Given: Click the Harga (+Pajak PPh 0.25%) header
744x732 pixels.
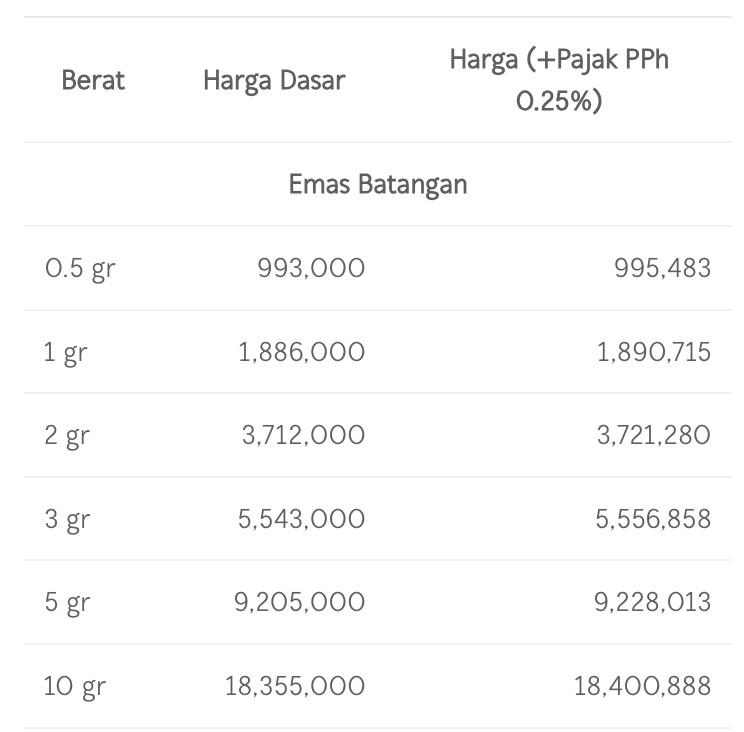Looking at the screenshot, I should click(x=558, y=80).
